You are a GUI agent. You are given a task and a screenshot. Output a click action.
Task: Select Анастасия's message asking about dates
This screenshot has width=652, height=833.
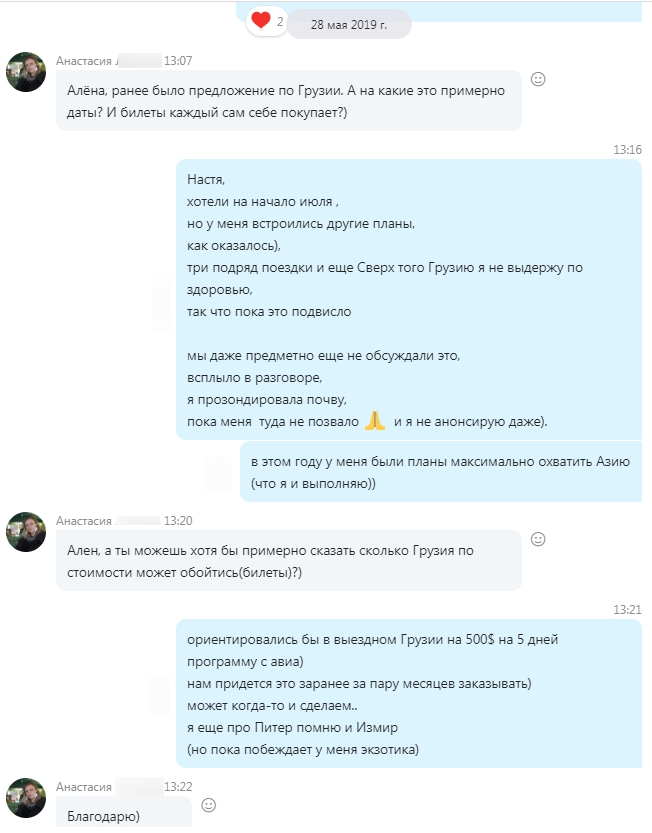[x=289, y=100]
